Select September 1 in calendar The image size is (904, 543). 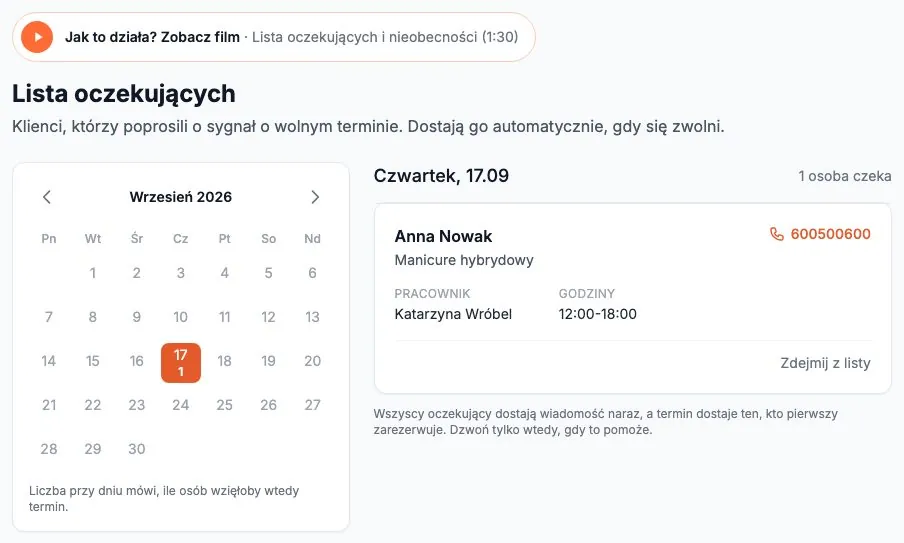coord(93,273)
